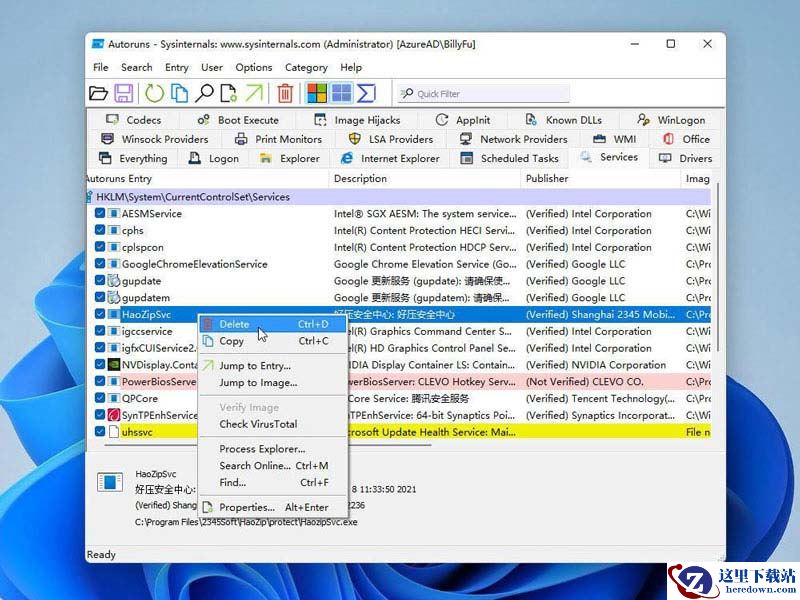Click the gupdate service icon

[114, 281]
